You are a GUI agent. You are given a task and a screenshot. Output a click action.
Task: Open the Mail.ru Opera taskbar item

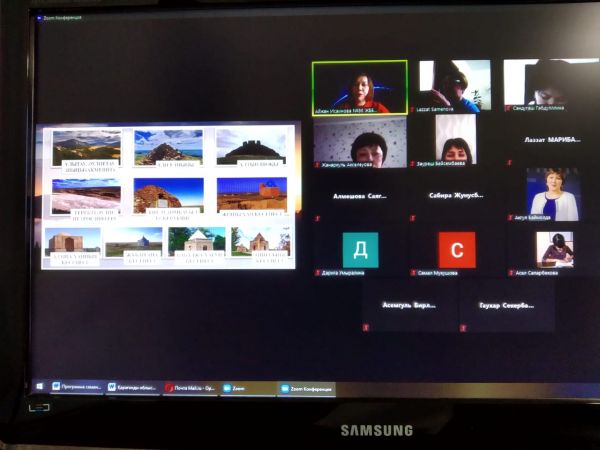pos(192,387)
